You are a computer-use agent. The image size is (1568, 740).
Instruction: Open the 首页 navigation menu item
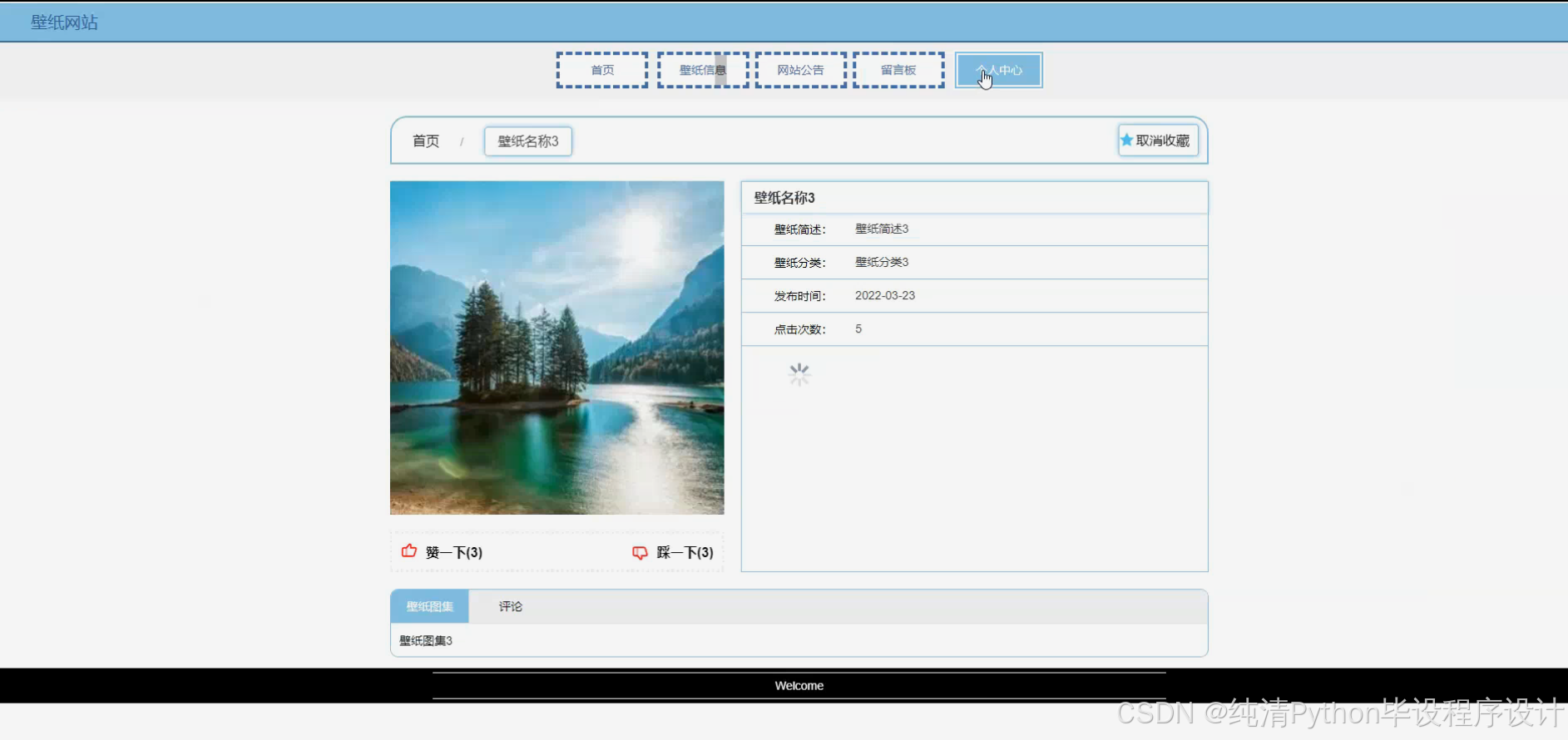coord(602,70)
